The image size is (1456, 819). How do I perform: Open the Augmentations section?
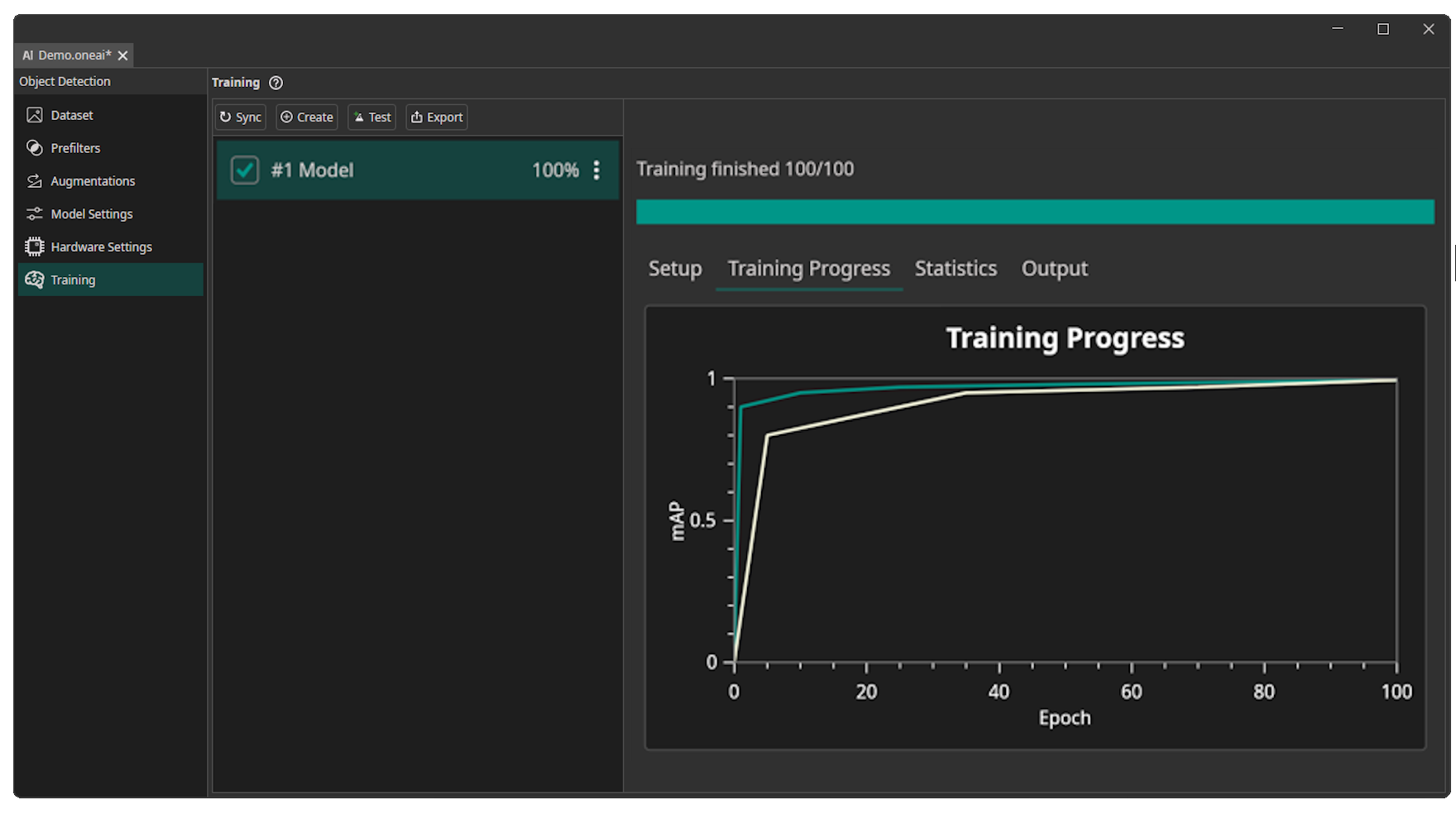coord(110,181)
